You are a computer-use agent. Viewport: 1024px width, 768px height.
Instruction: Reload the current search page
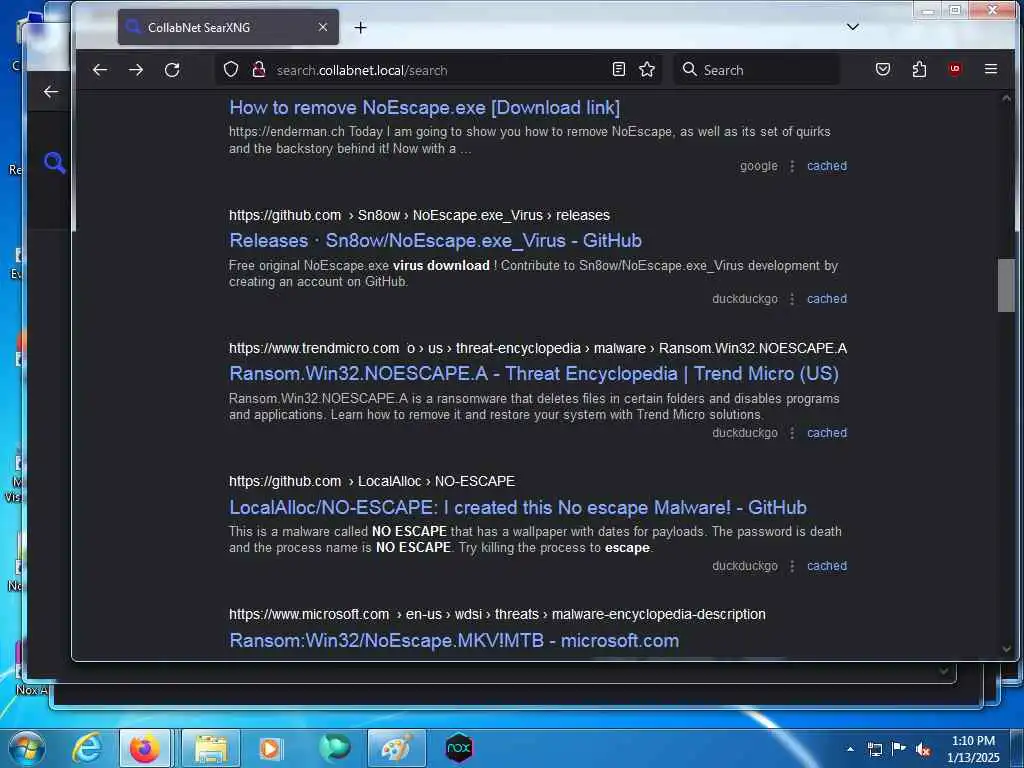(172, 70)
